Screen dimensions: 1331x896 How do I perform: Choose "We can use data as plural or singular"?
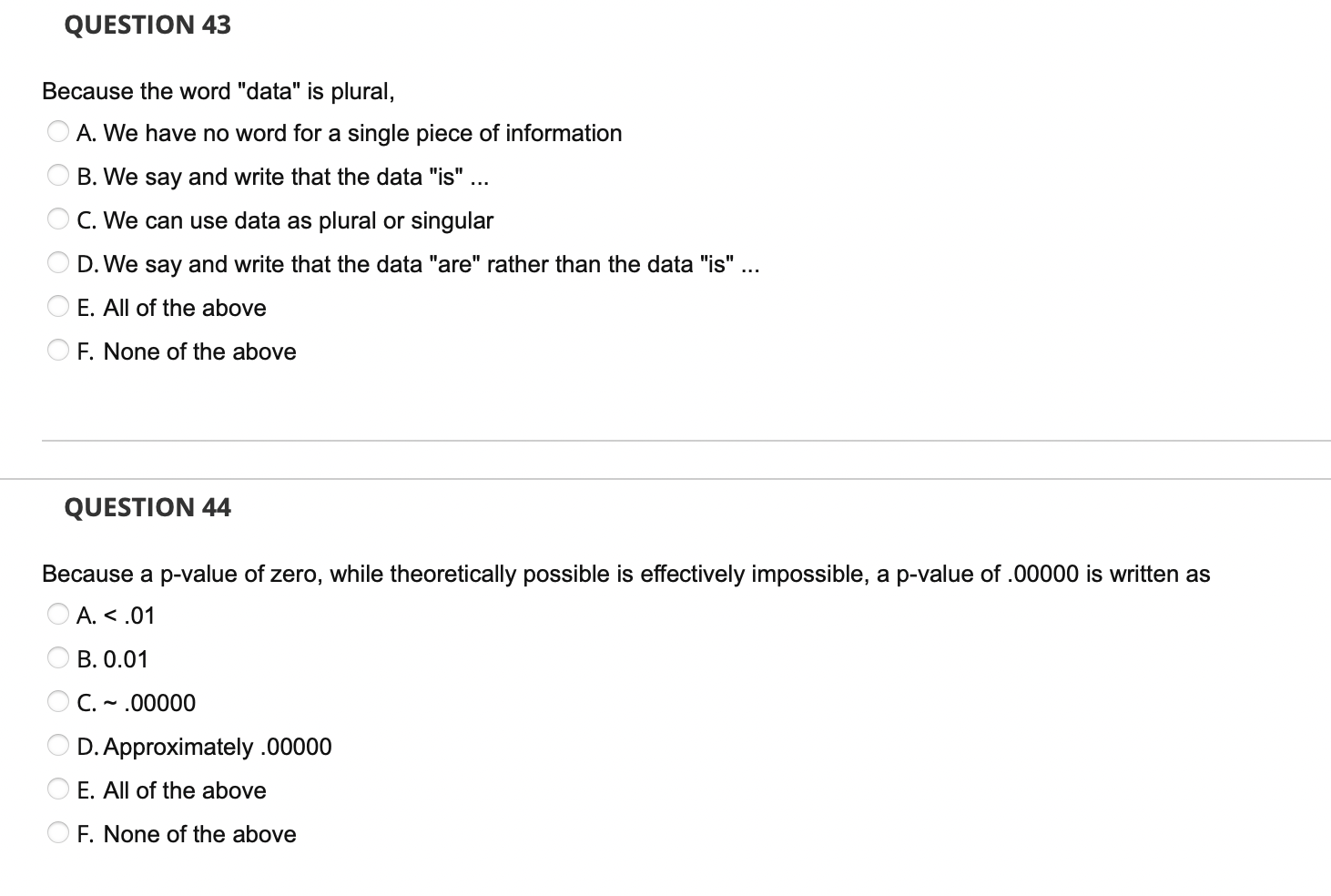click(x=57, y=219)
